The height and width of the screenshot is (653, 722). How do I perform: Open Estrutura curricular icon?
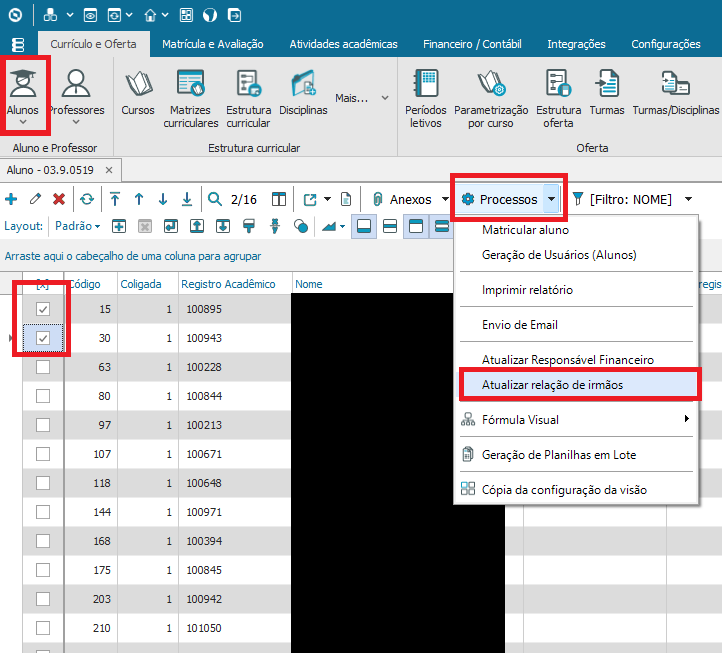(x=249, y=98)
